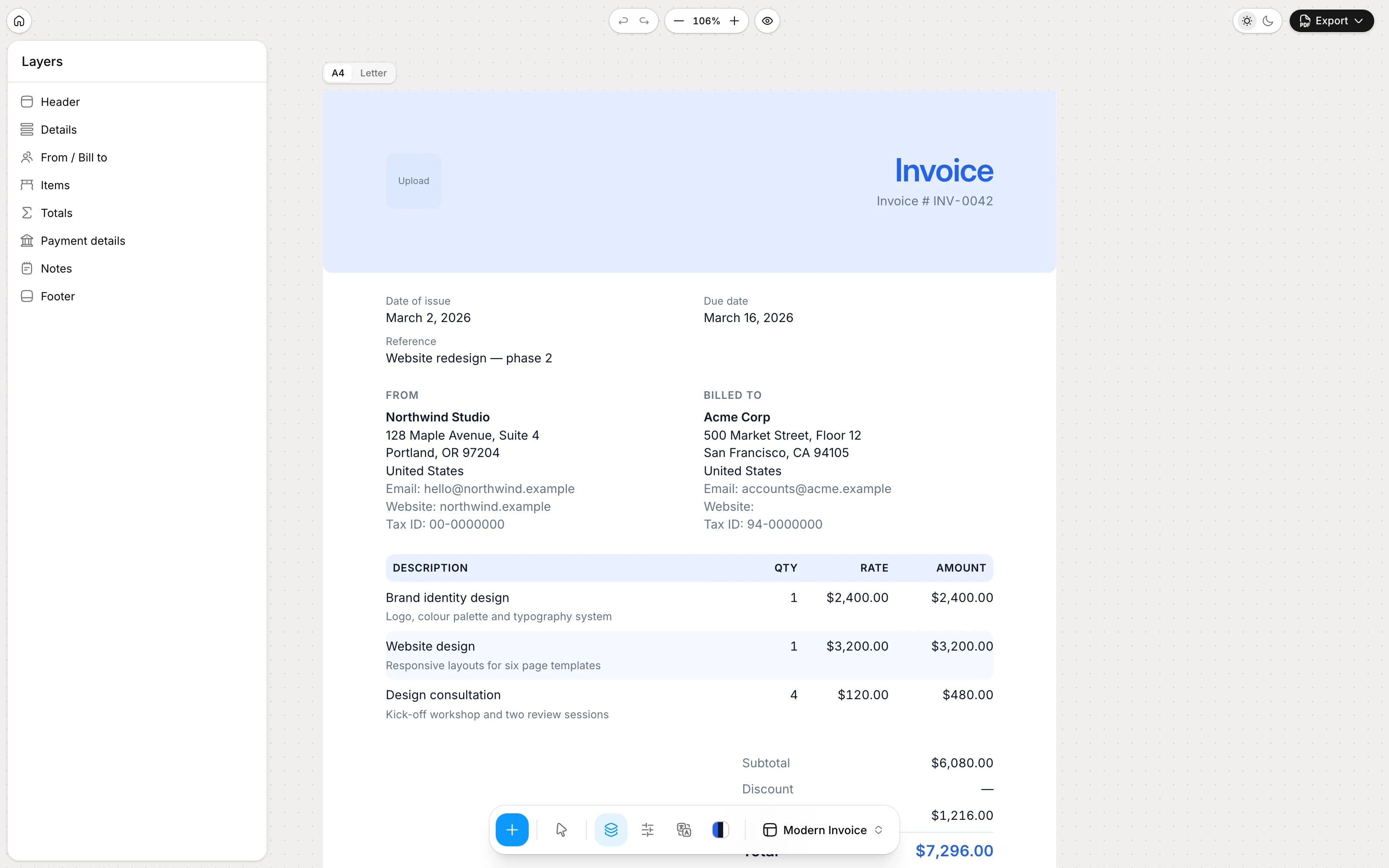Click the blue add plus button
This screenshot has height=868, width=1389.
click(512, 829)
